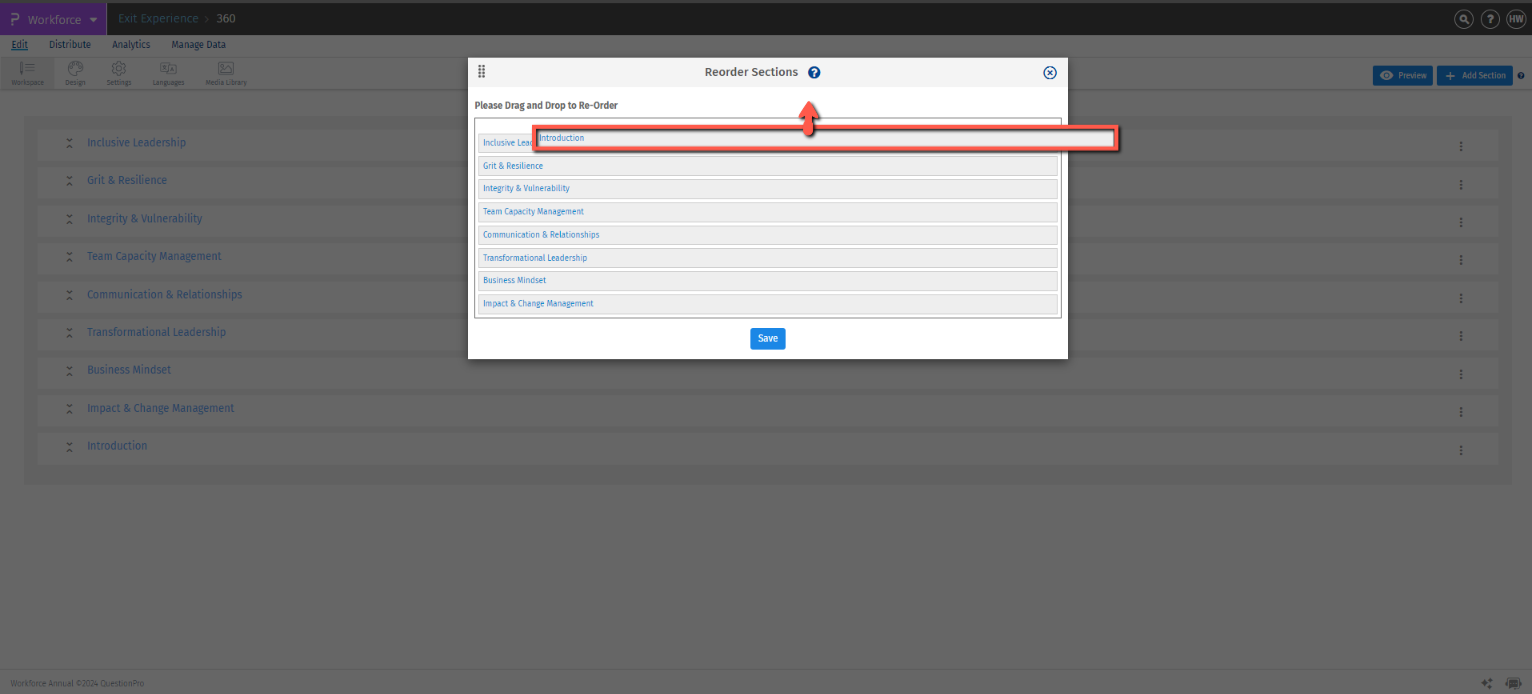Select the Introduction item being dragged
The width and height of the screenshot is (1532, 694).
pos(825,138)
